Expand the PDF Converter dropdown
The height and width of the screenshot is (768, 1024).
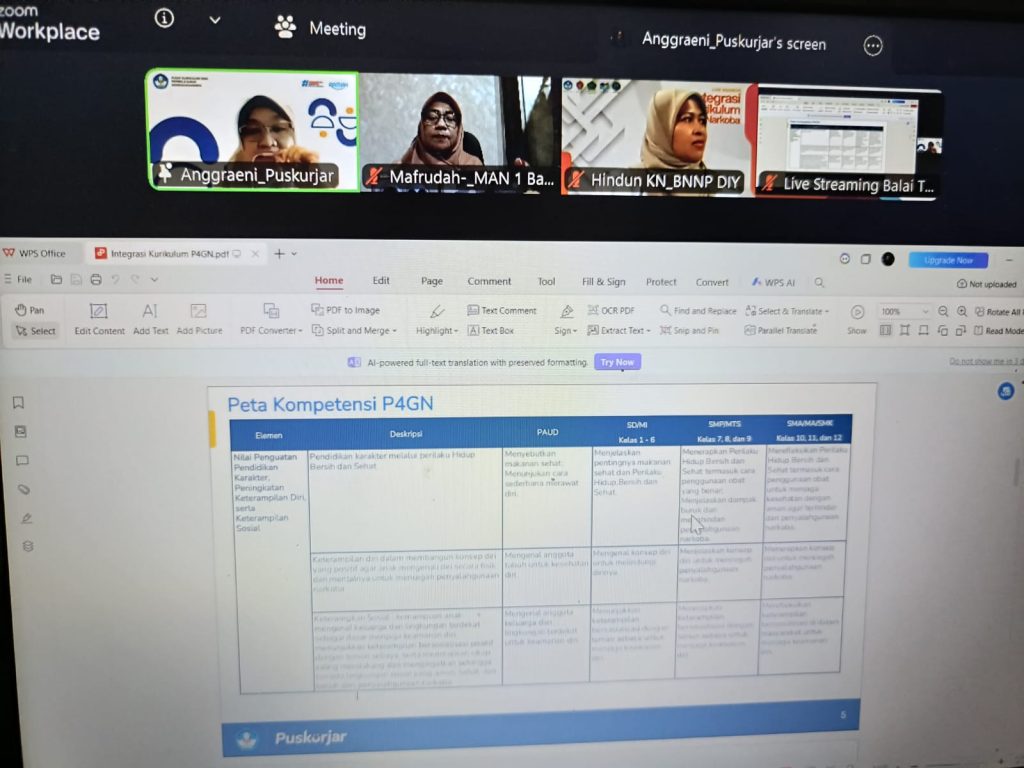click(271, 330)
